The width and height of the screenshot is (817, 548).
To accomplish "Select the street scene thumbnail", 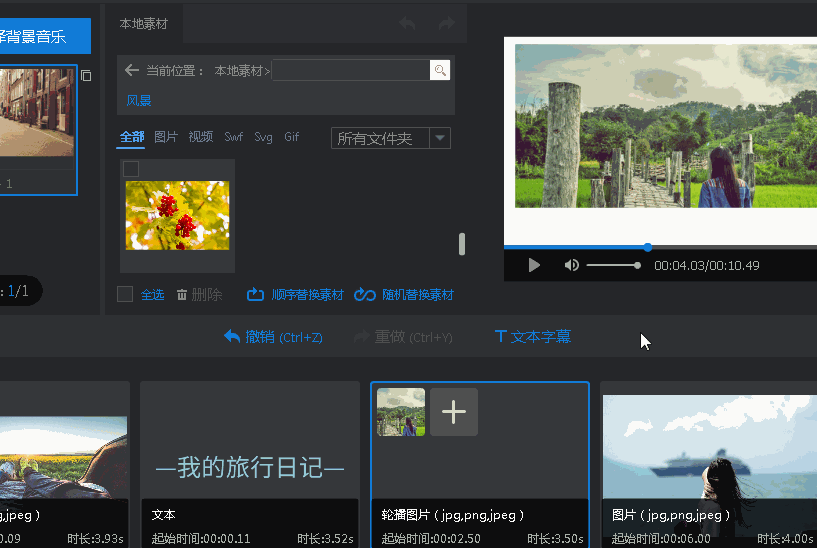I will click(36, 113).
